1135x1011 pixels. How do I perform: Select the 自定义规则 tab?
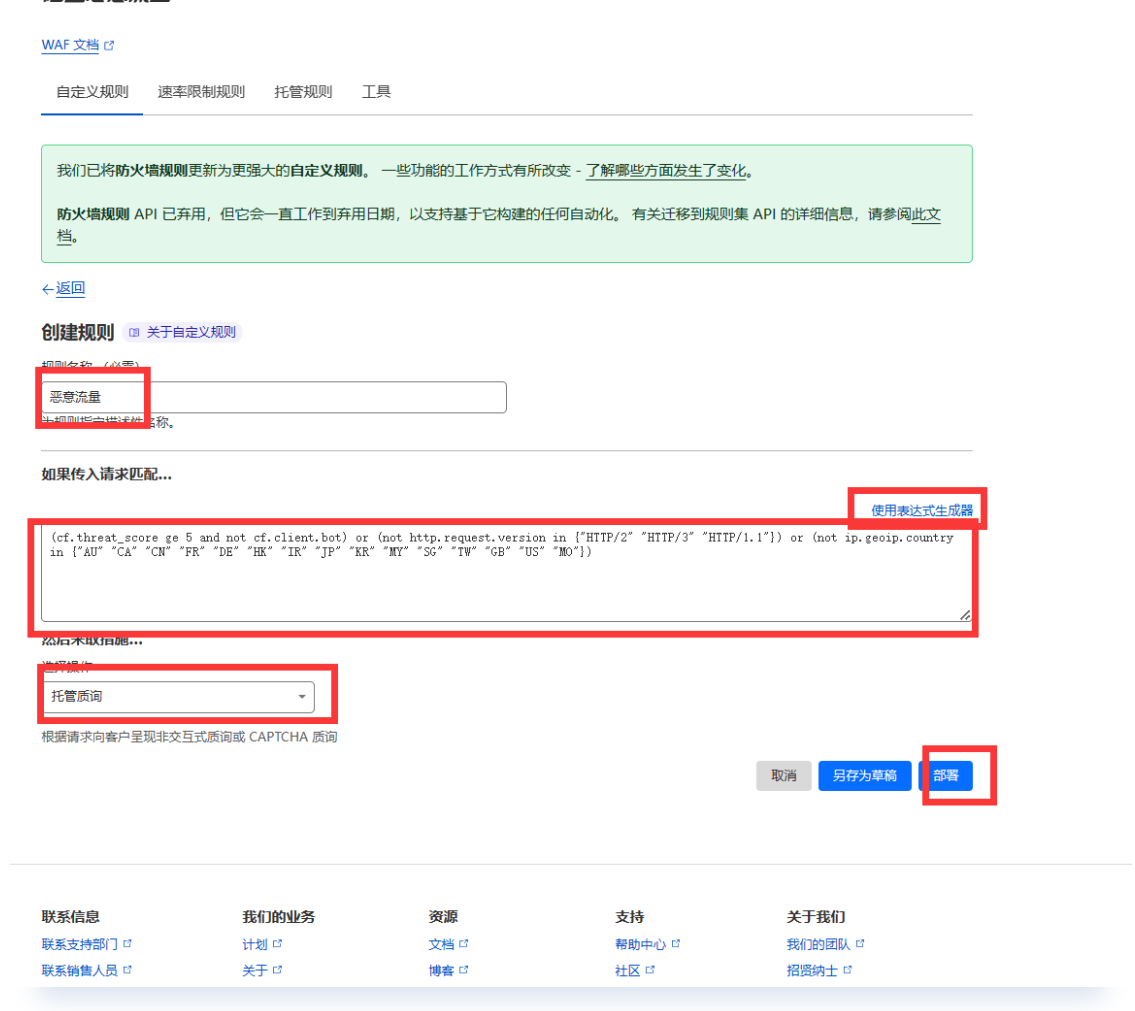92,92
